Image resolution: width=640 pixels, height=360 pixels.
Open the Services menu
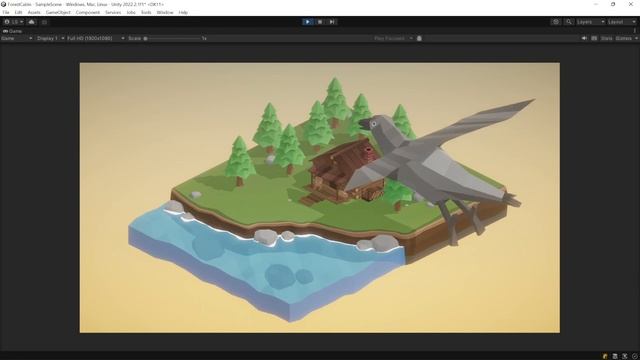(113, 12)
